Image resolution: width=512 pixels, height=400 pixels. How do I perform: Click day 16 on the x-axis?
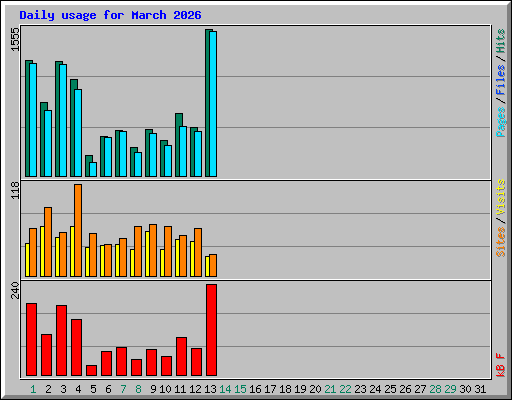(255, 389)
